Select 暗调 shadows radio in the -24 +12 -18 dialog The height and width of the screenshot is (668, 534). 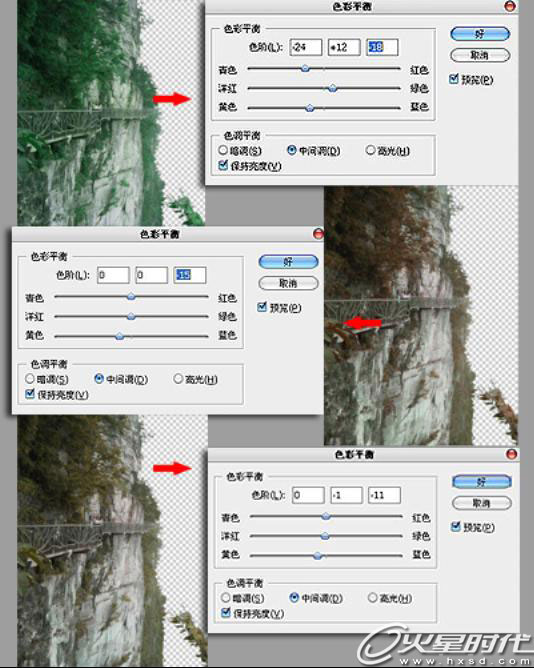[x=223, y=150]
